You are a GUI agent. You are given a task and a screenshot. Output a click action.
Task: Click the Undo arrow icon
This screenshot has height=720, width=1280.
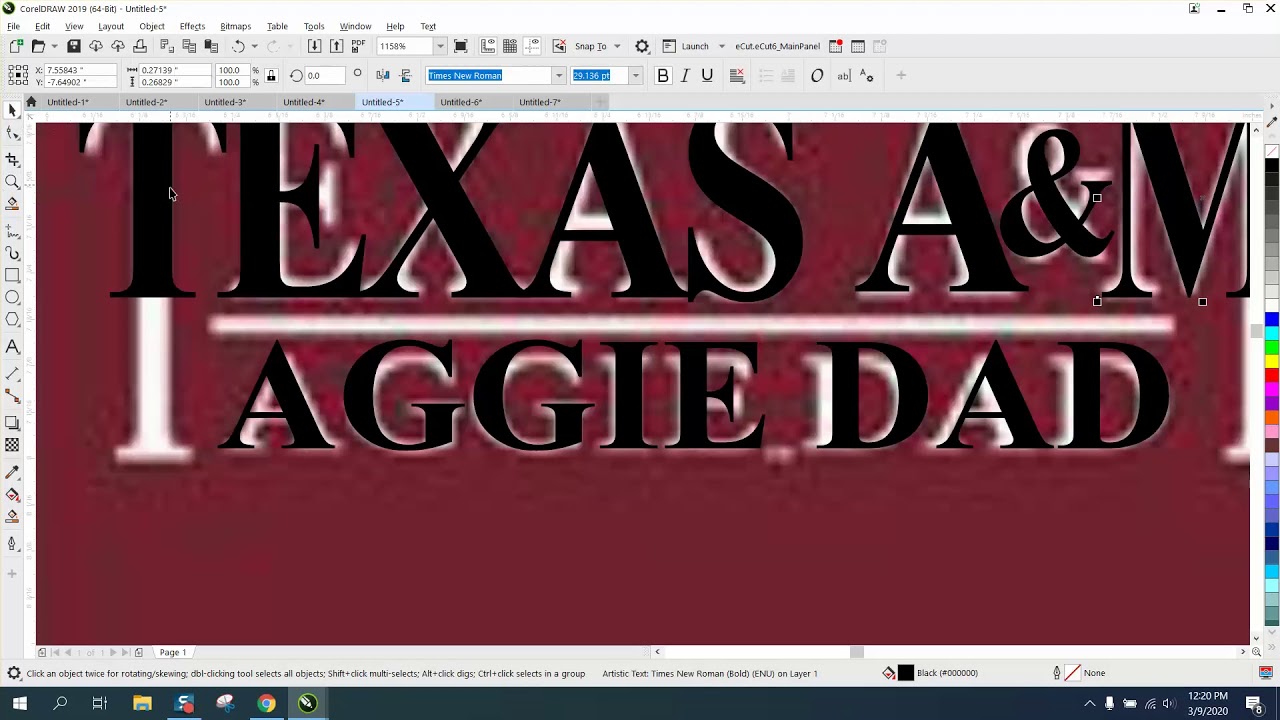pos(238,46)
